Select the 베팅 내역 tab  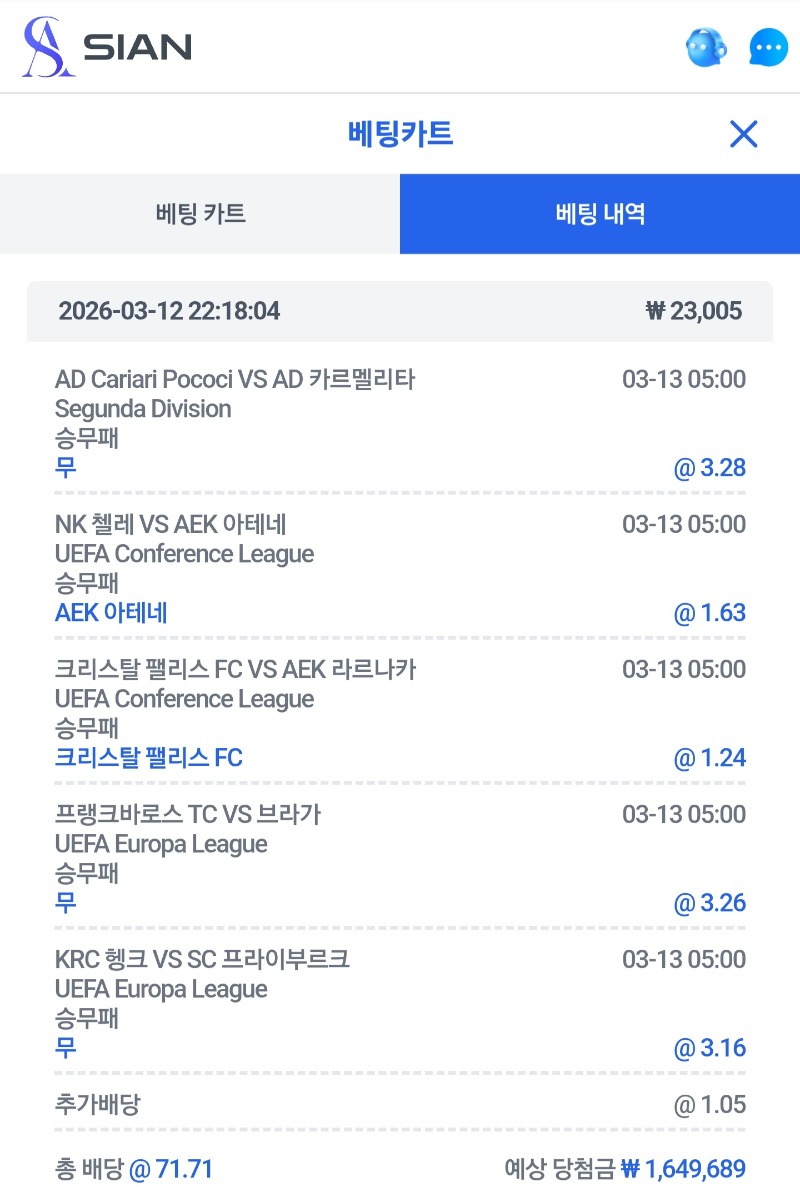[600, 213]
